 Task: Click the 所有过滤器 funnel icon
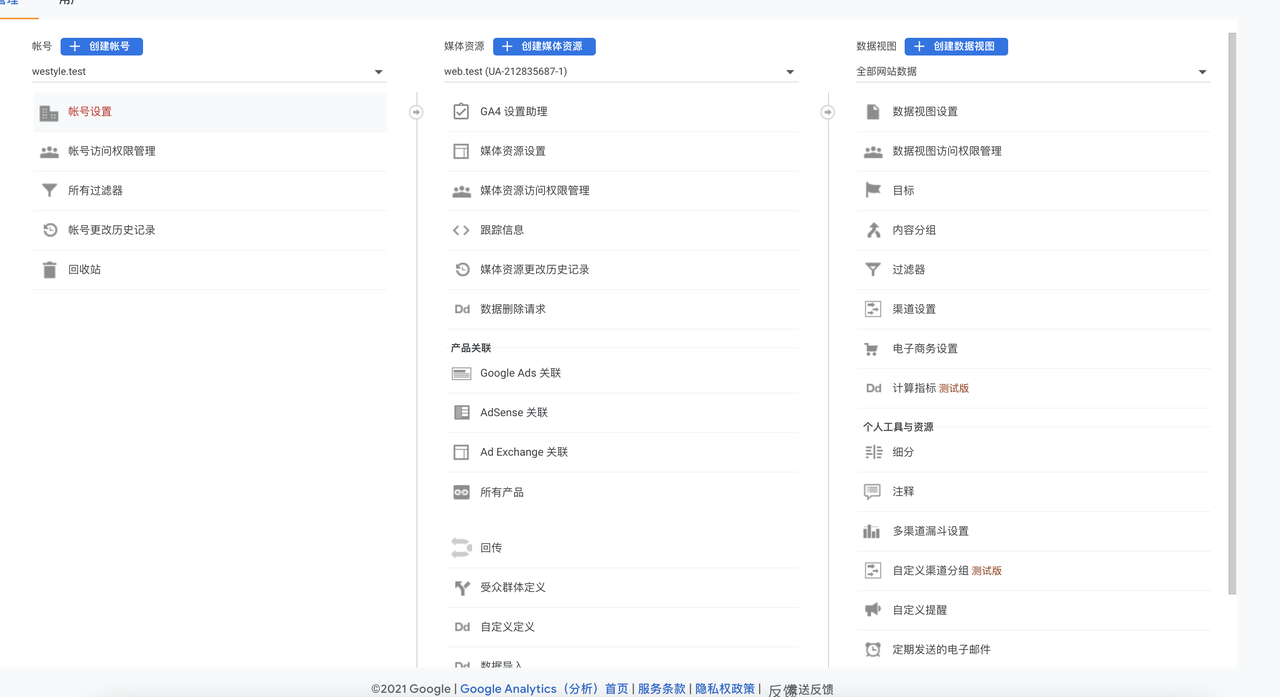point(49,191)
